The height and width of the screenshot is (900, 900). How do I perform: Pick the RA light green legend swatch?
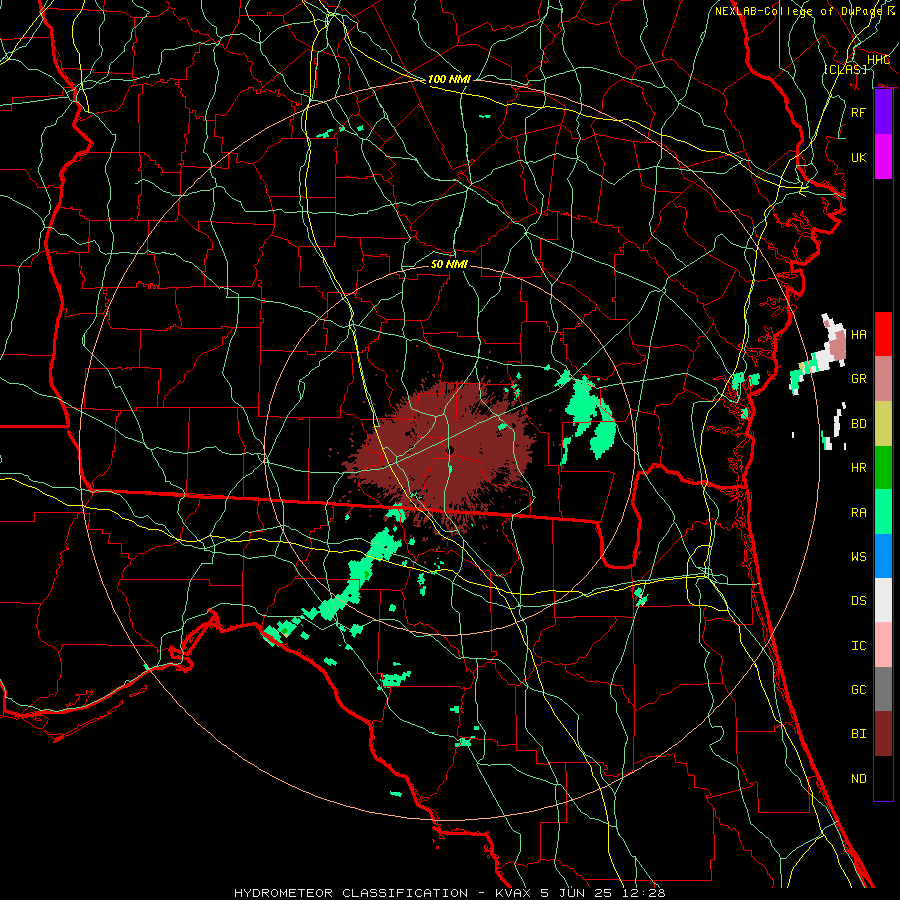point(883,512)
